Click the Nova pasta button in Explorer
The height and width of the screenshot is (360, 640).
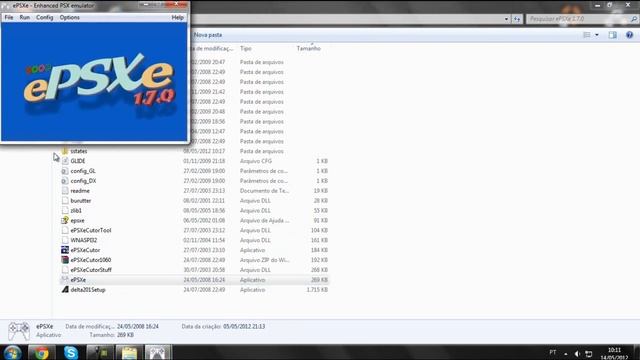tap(208, 35)
